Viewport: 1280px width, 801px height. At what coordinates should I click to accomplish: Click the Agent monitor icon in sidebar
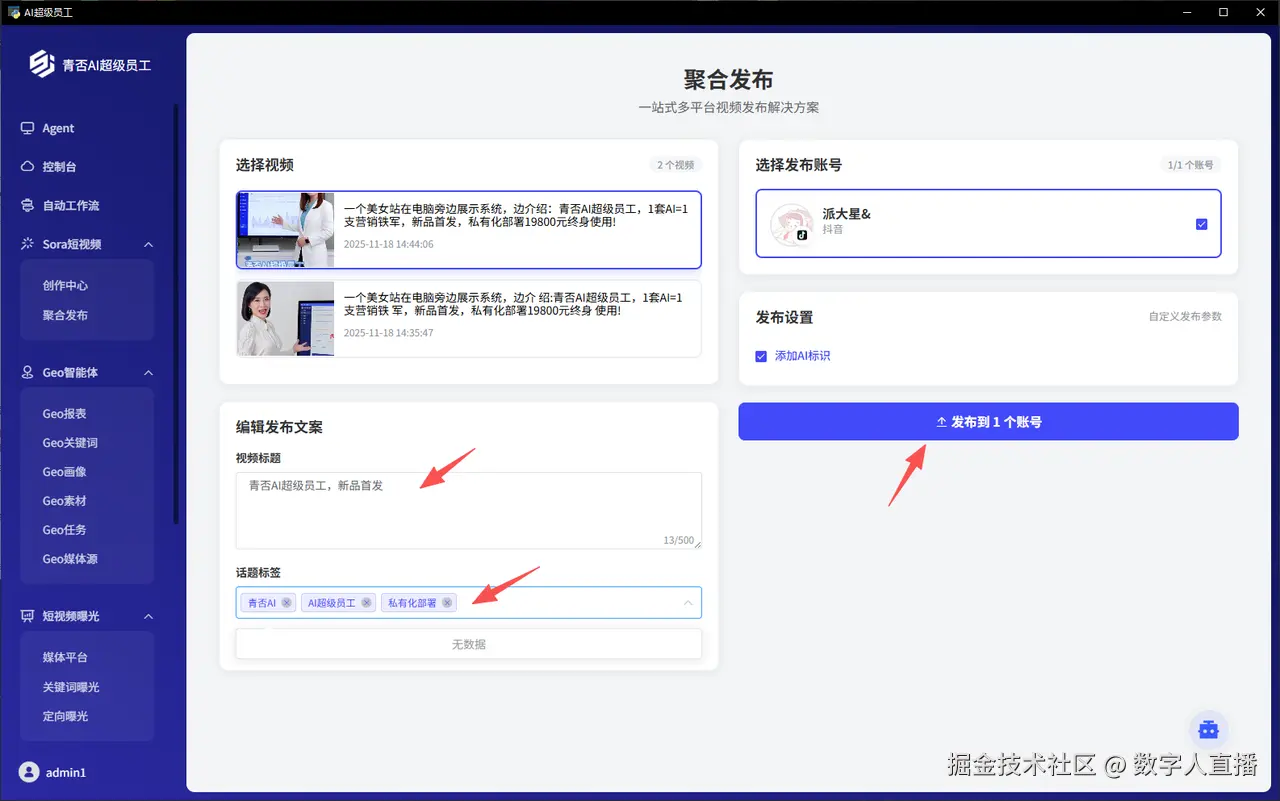[x=28, y=128]
